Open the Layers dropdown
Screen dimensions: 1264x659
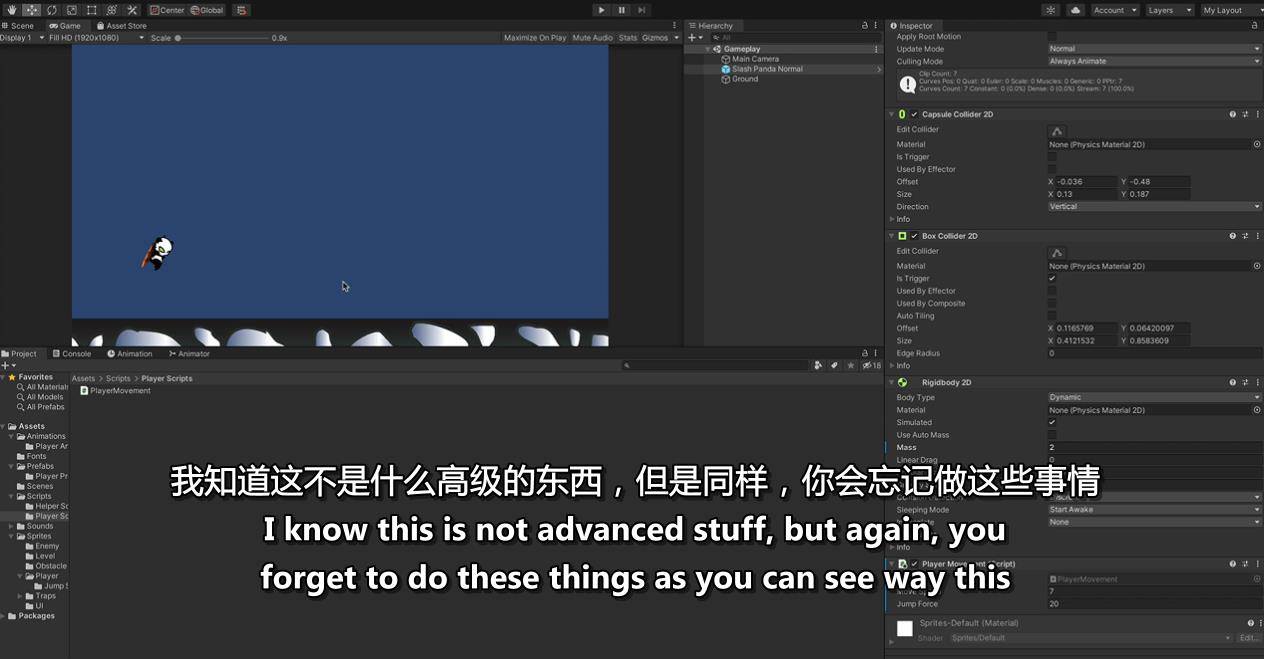point(1168,10)
